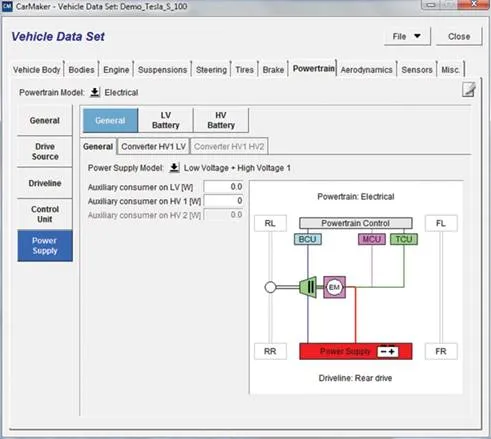Open the LV Battery sub-tab

click(x=166, y=120)
